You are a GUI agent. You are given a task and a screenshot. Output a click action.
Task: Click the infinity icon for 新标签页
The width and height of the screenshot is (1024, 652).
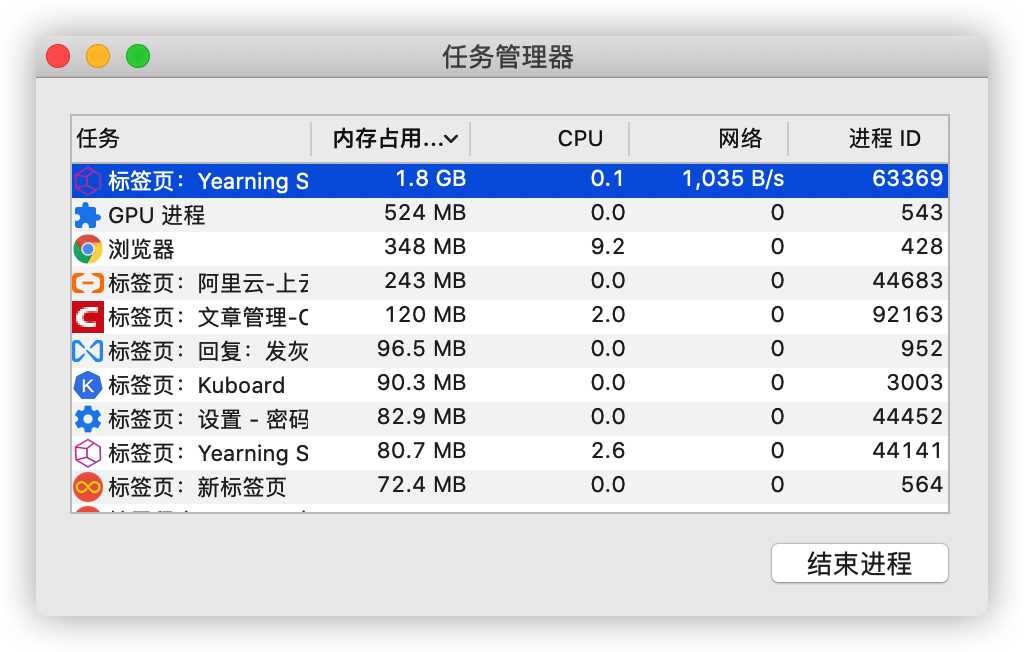pyautogui.click(x=88, y=487)
